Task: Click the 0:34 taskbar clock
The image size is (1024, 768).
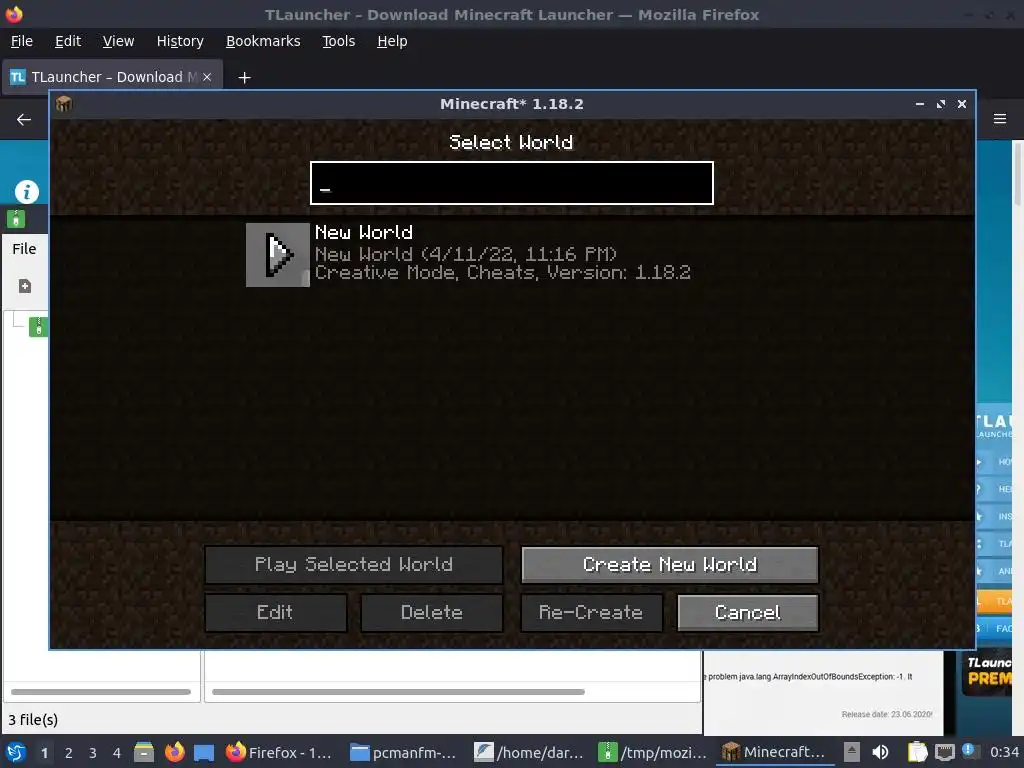Action: click(x=1004, y=752)
